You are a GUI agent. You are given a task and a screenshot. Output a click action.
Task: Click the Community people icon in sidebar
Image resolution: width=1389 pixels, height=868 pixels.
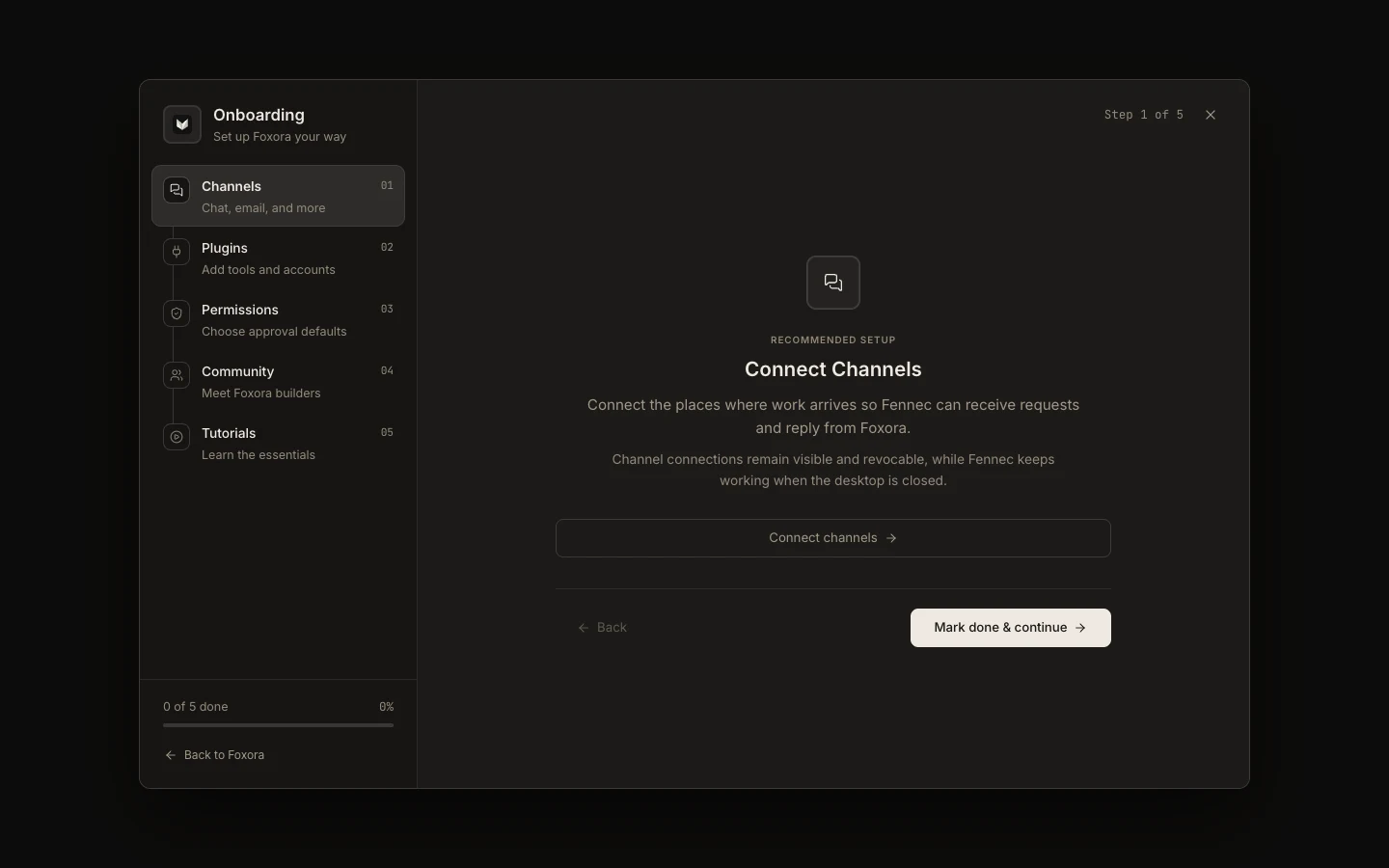tap(177, 375)
